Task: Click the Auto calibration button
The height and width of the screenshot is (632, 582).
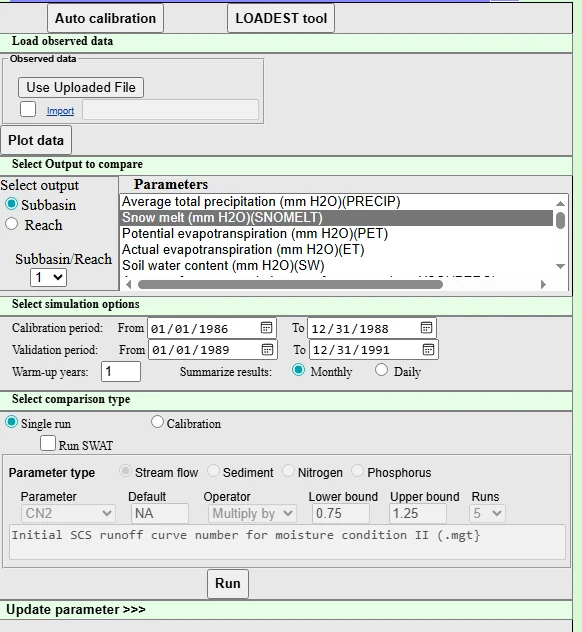Action: point(105,18)
